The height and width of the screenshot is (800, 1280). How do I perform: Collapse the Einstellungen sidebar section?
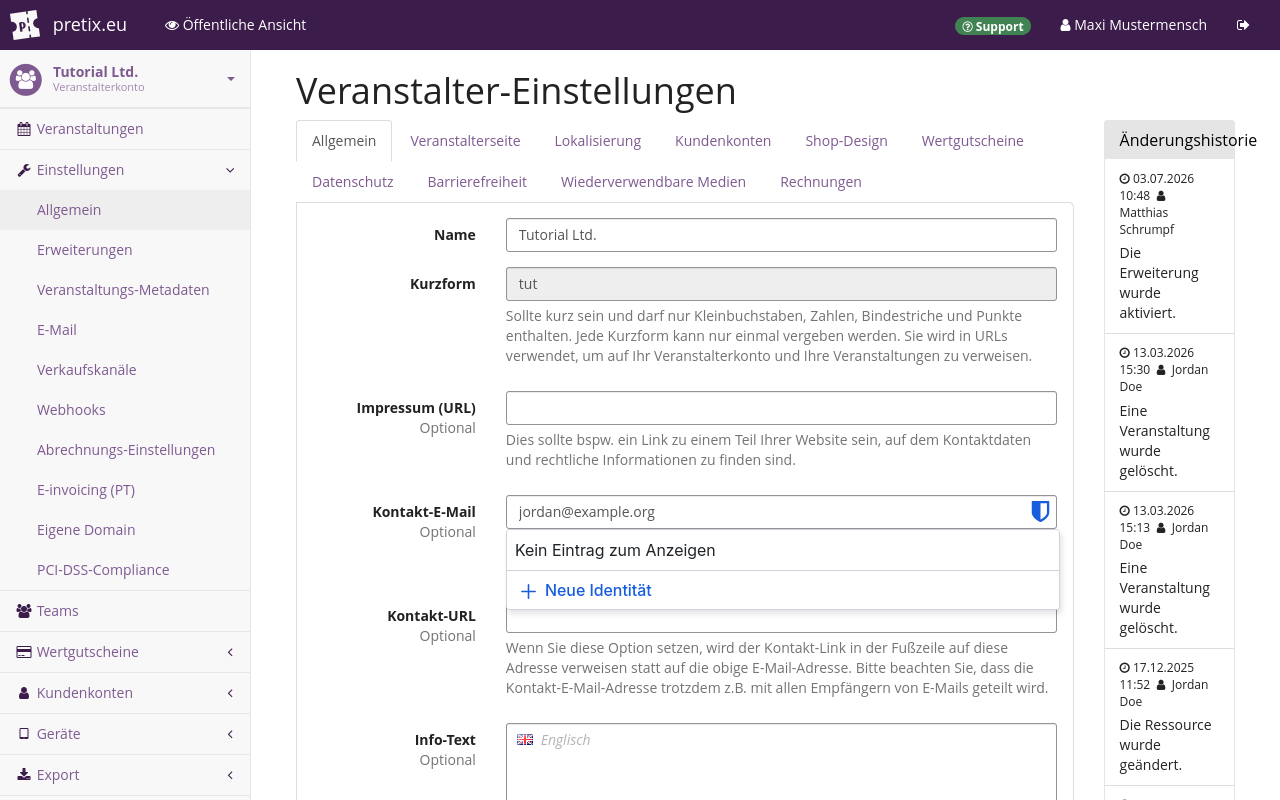230,170
